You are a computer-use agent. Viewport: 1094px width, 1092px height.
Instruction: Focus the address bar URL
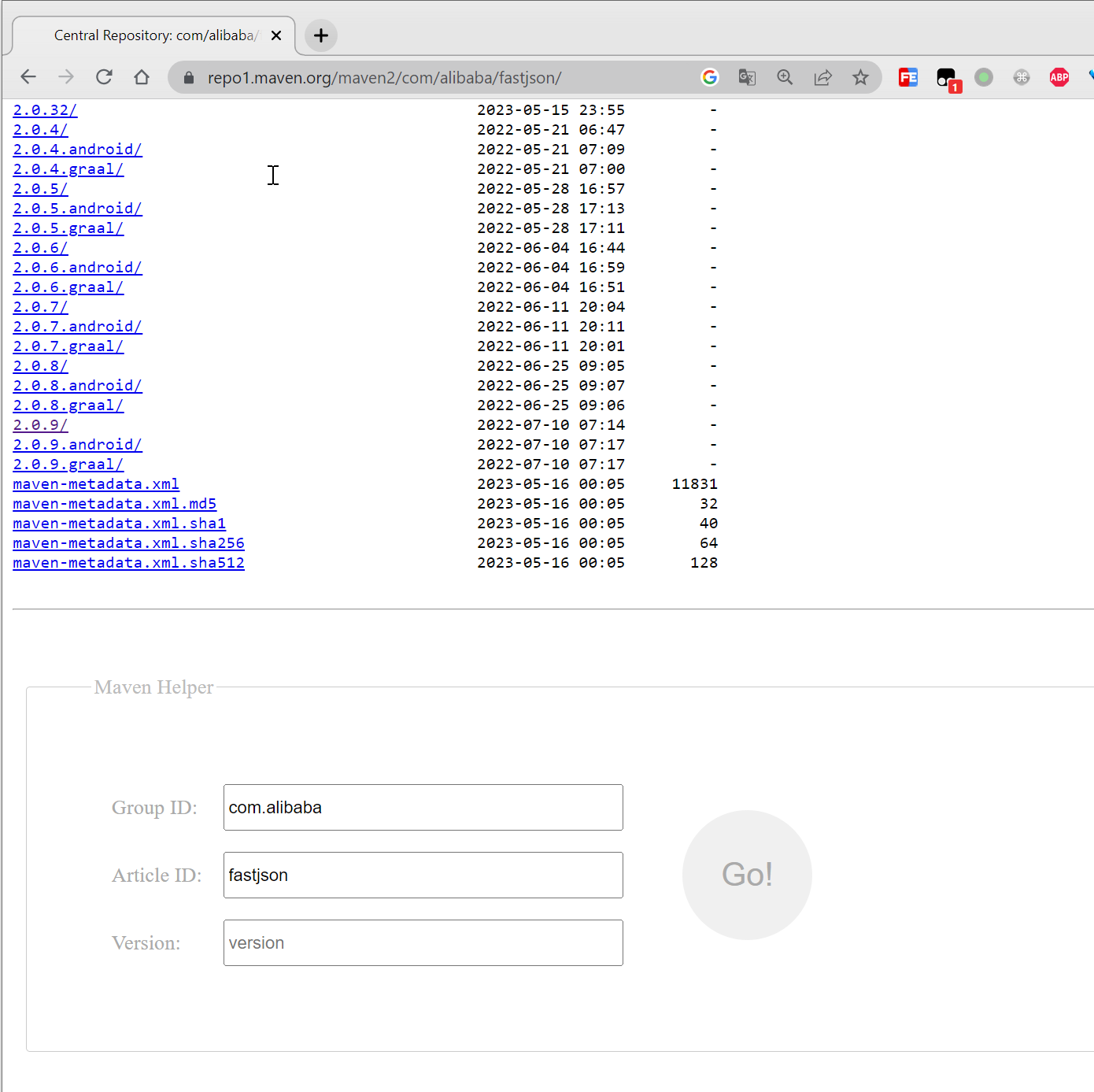[x=384, y=78]
